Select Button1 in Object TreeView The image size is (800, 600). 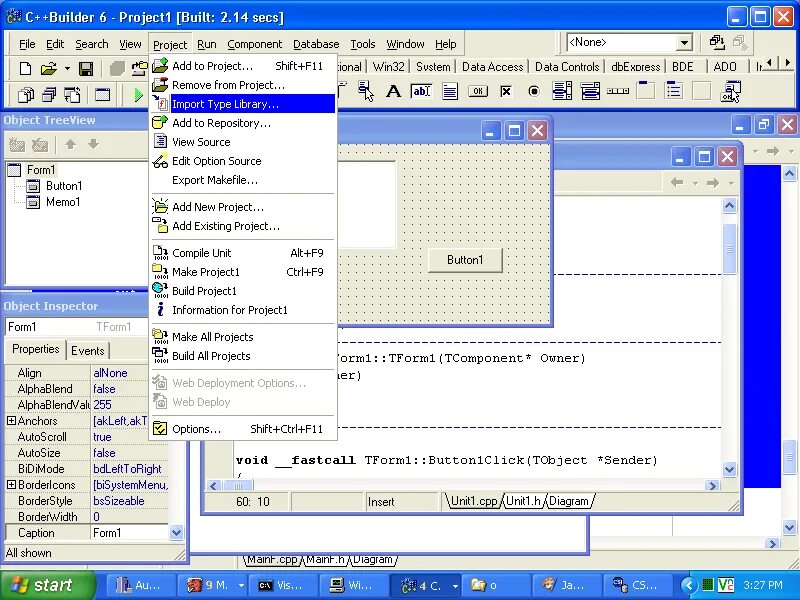[63, 186]
